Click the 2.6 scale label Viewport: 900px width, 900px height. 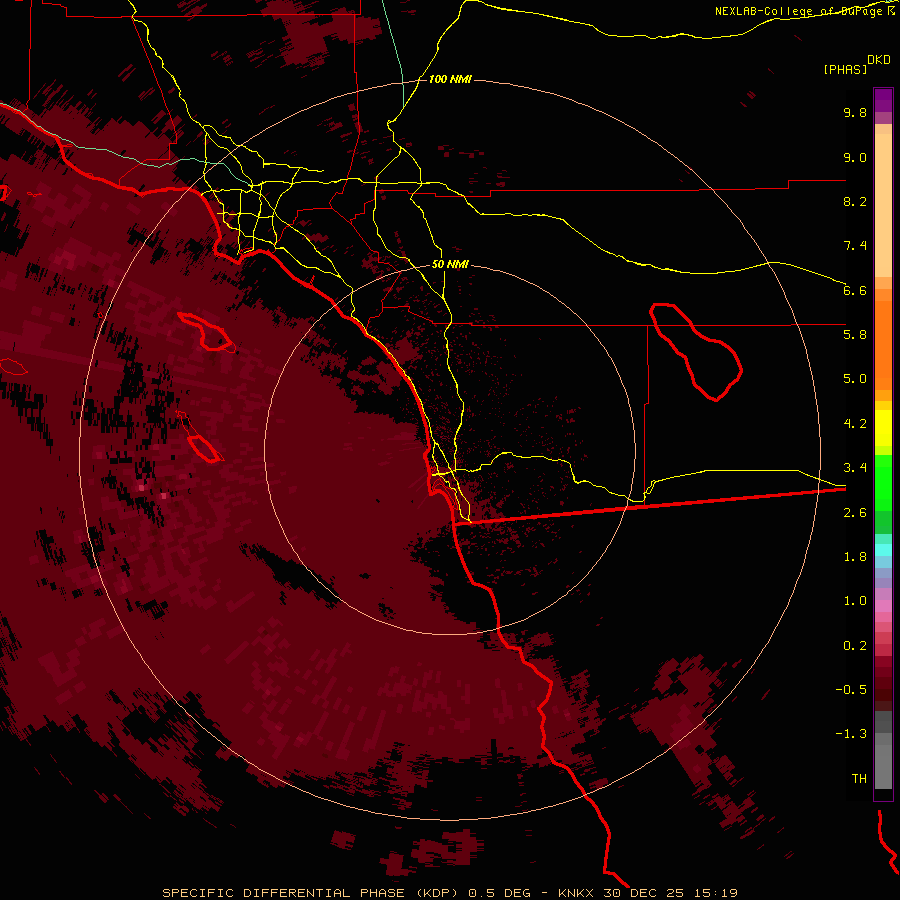[855, 513]
